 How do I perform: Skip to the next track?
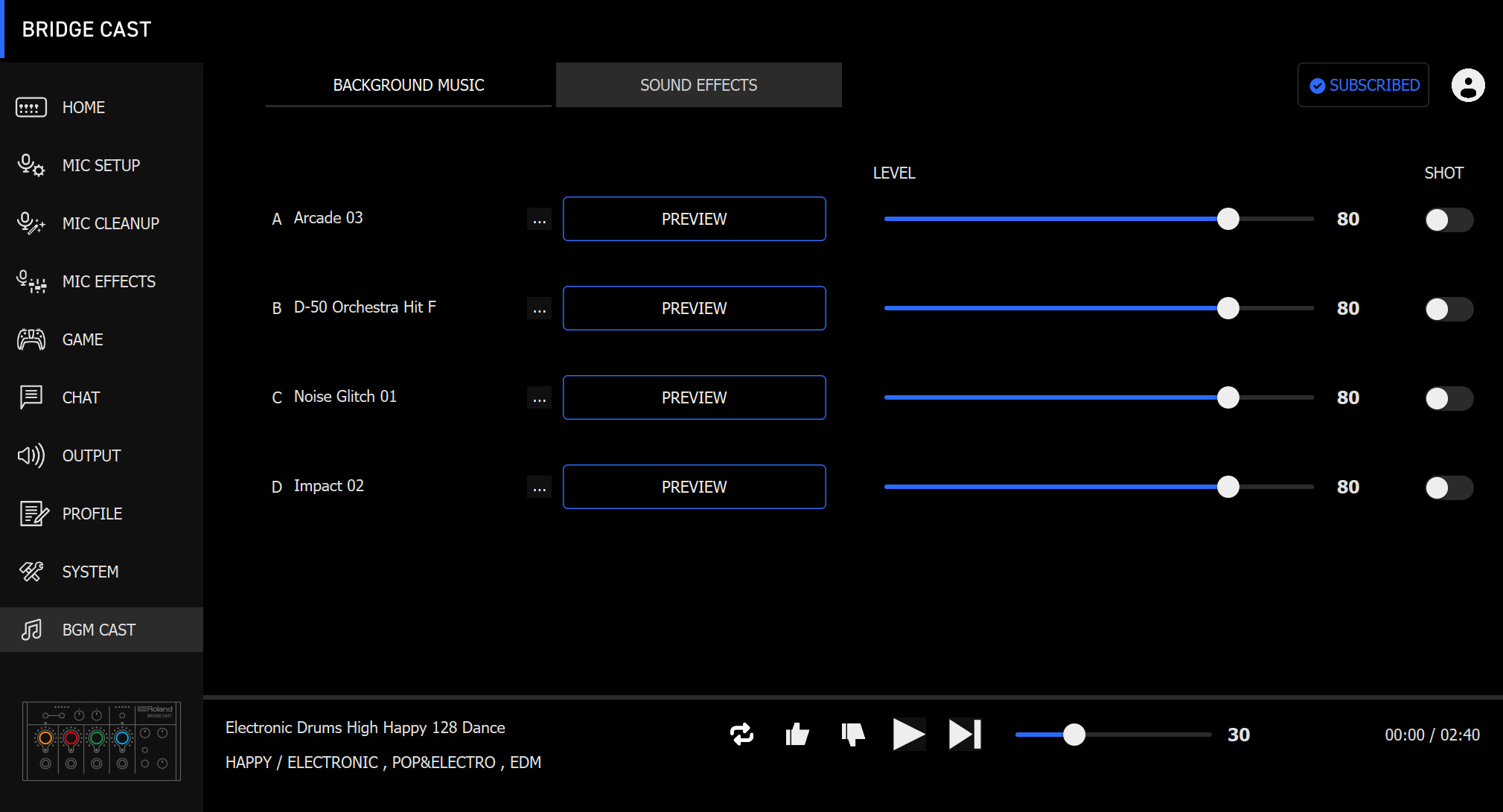[x=965, y=735]
